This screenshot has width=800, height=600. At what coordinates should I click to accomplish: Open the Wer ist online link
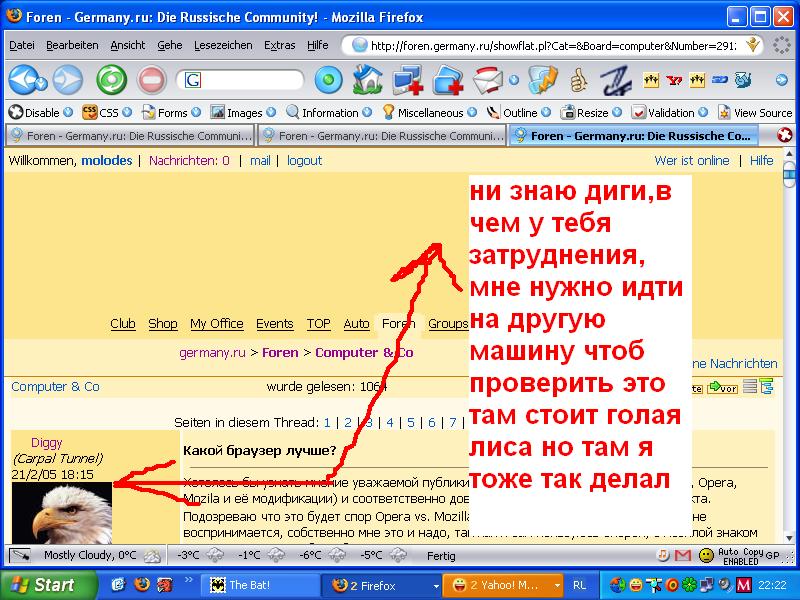coord(692,161)
